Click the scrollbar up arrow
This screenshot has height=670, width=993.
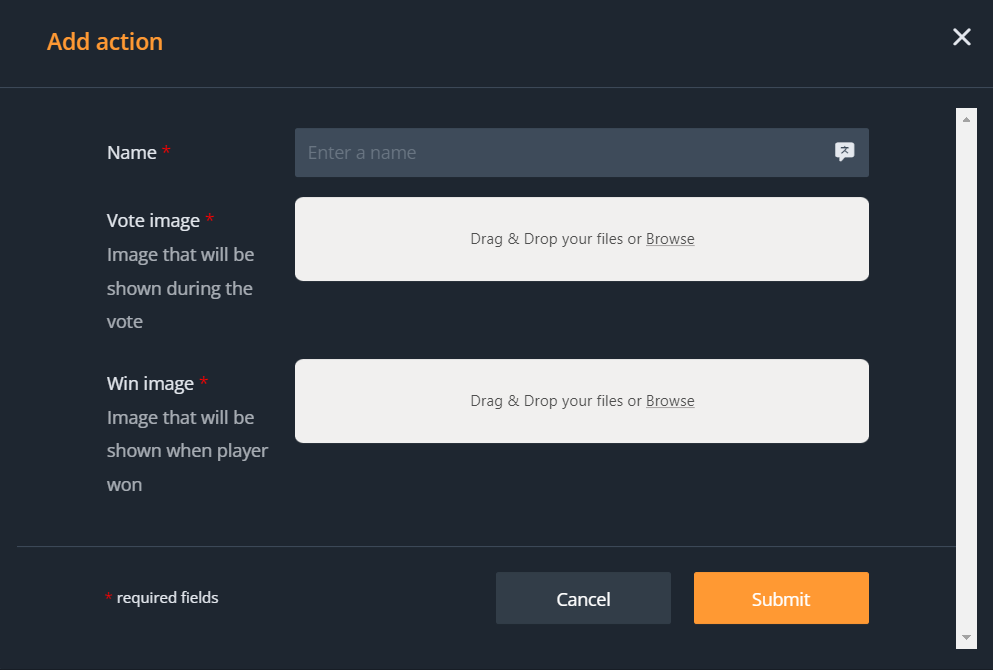966,120
